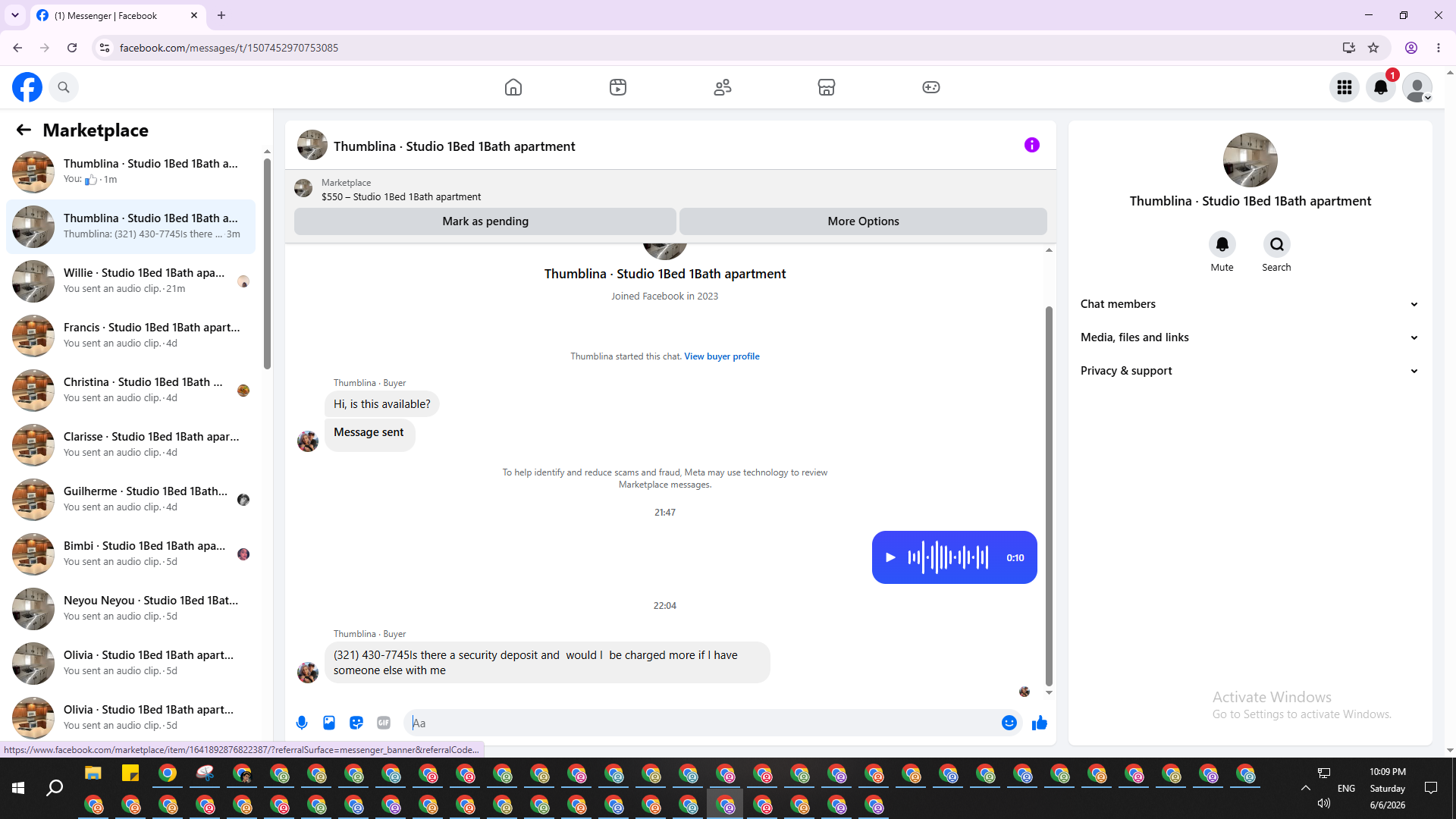Screen dimensions: 1456x819
Task: Bookmark this tab with star icon
Action: click(1373, 48)
